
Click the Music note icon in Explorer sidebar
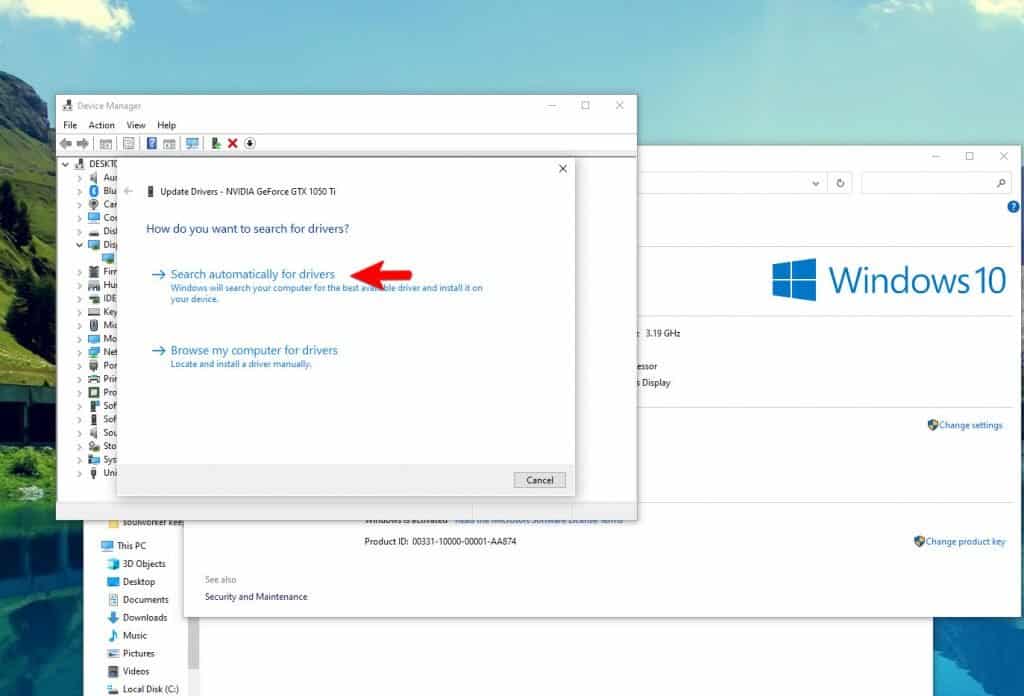point(113,635)
